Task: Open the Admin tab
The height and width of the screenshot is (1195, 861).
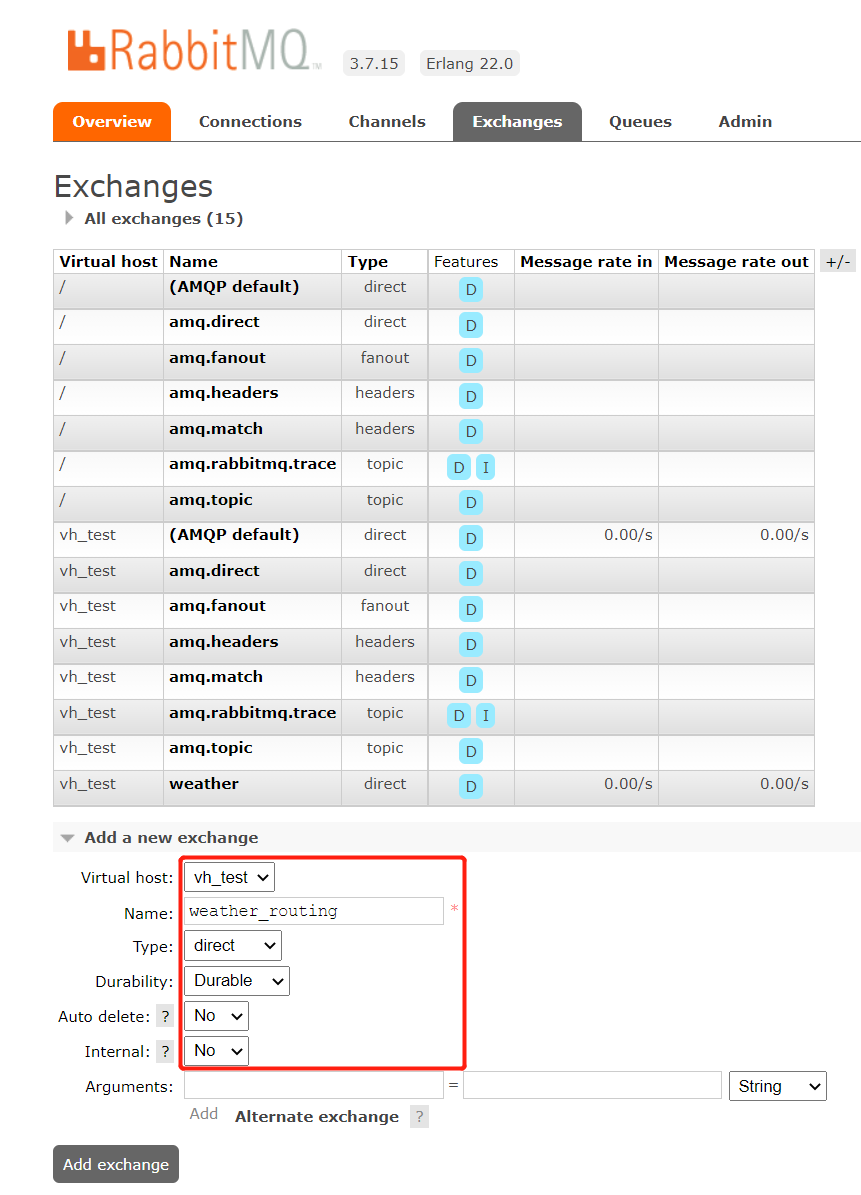Action: tap(745, 122)
